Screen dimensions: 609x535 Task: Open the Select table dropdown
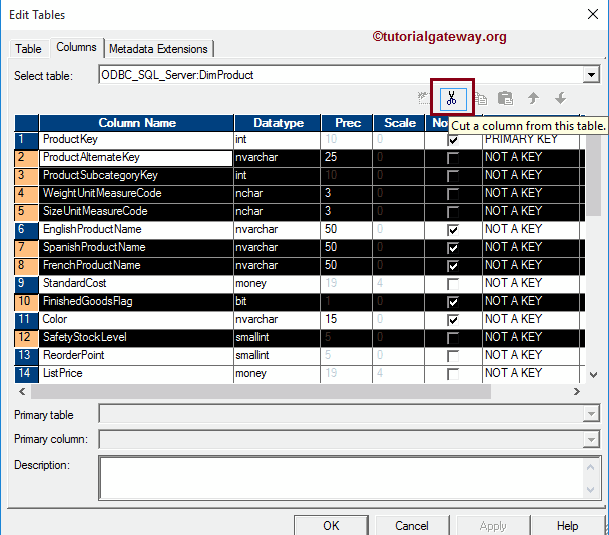click(x=591, y=75)
